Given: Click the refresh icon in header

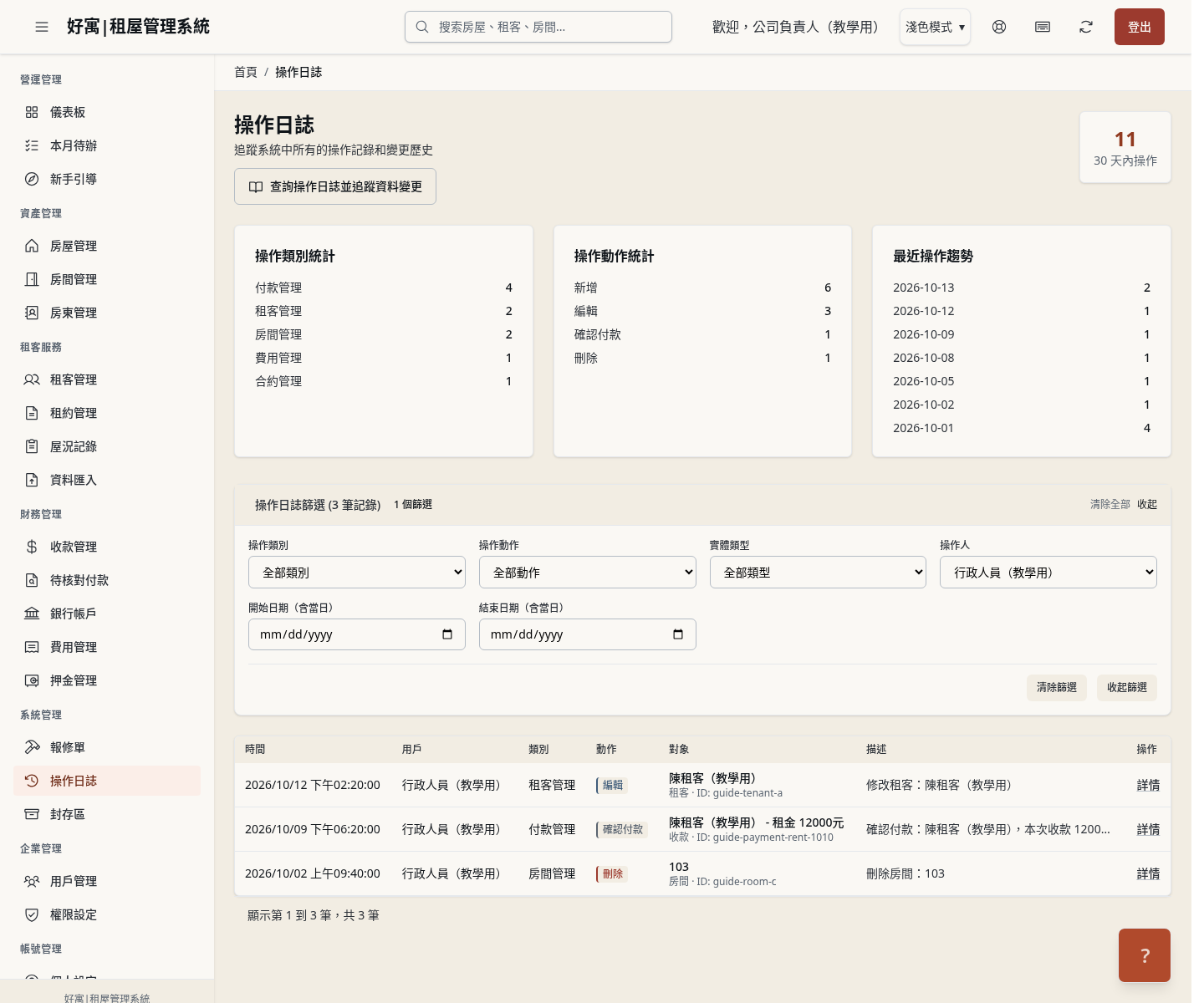Looking at the screenshot, I should coord(1086,27).
